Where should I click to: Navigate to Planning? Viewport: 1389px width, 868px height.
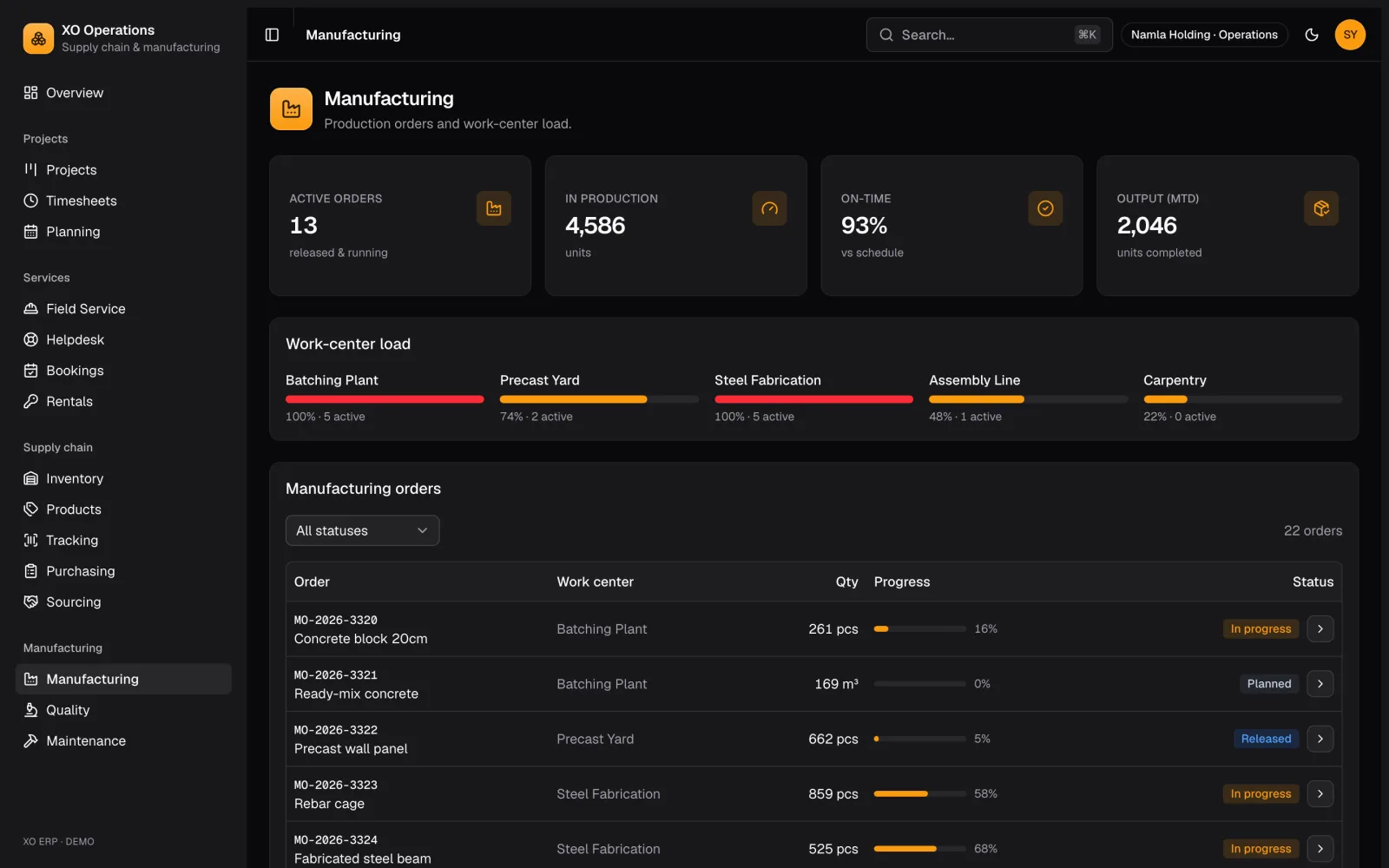(123, 232)
